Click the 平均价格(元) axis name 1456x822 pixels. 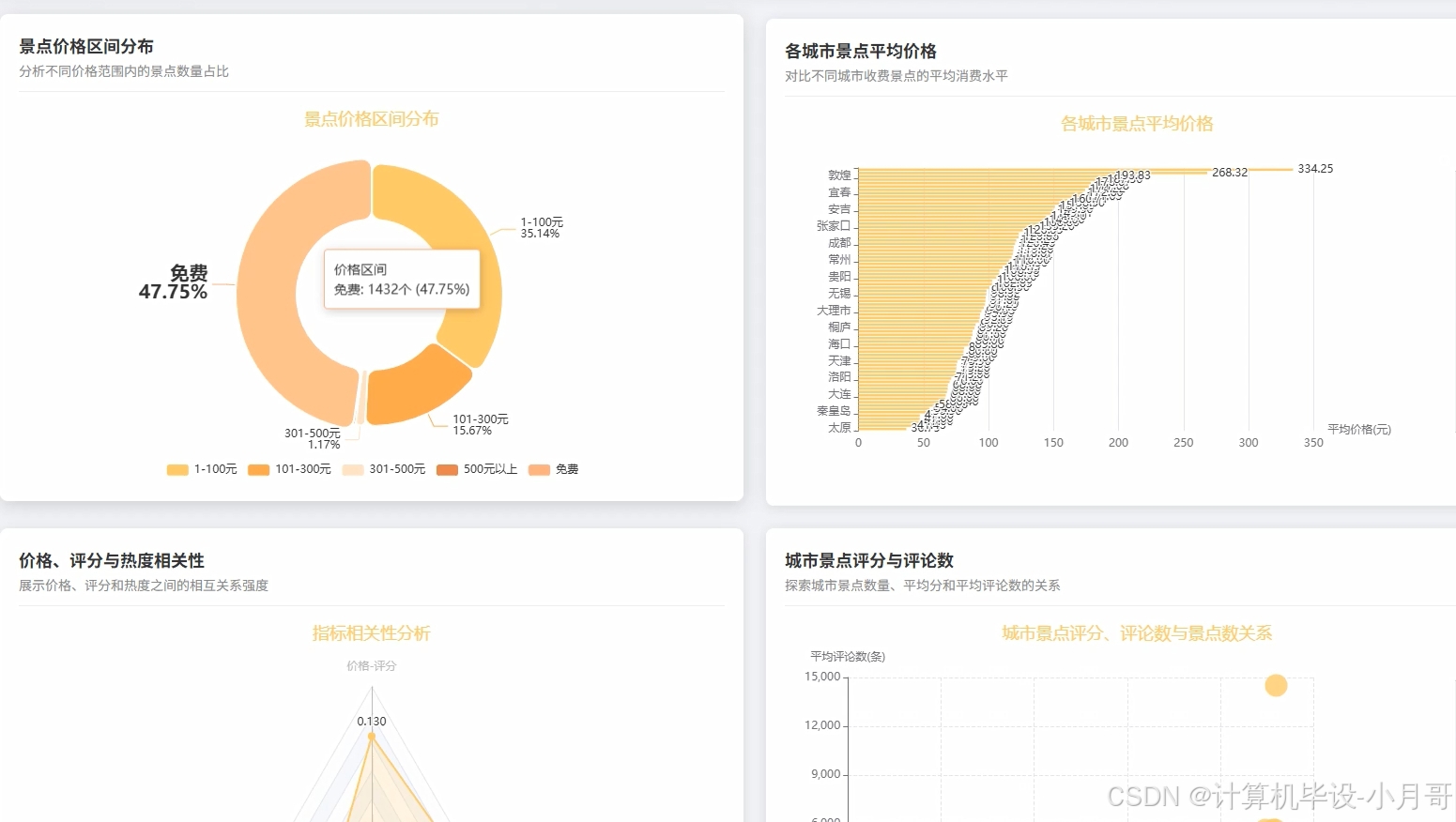pyautogui.click(x=1359, y=430)
